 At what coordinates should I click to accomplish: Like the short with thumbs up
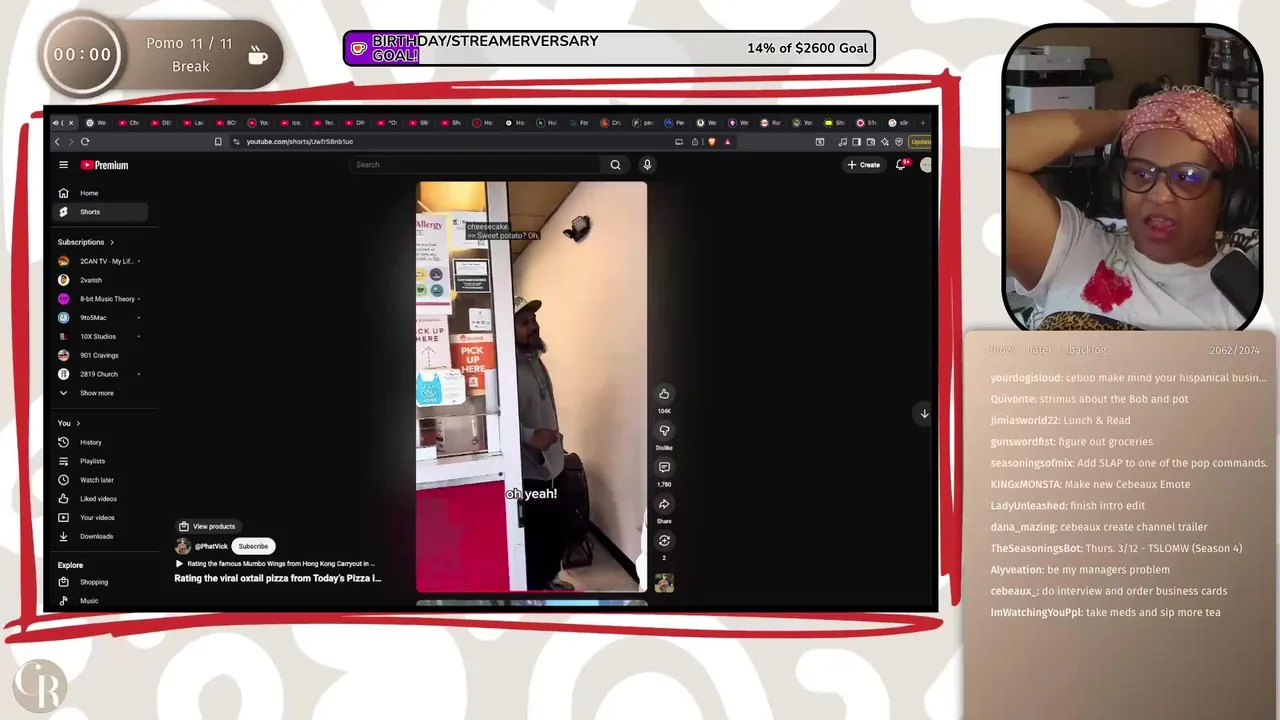coord(664,394)
